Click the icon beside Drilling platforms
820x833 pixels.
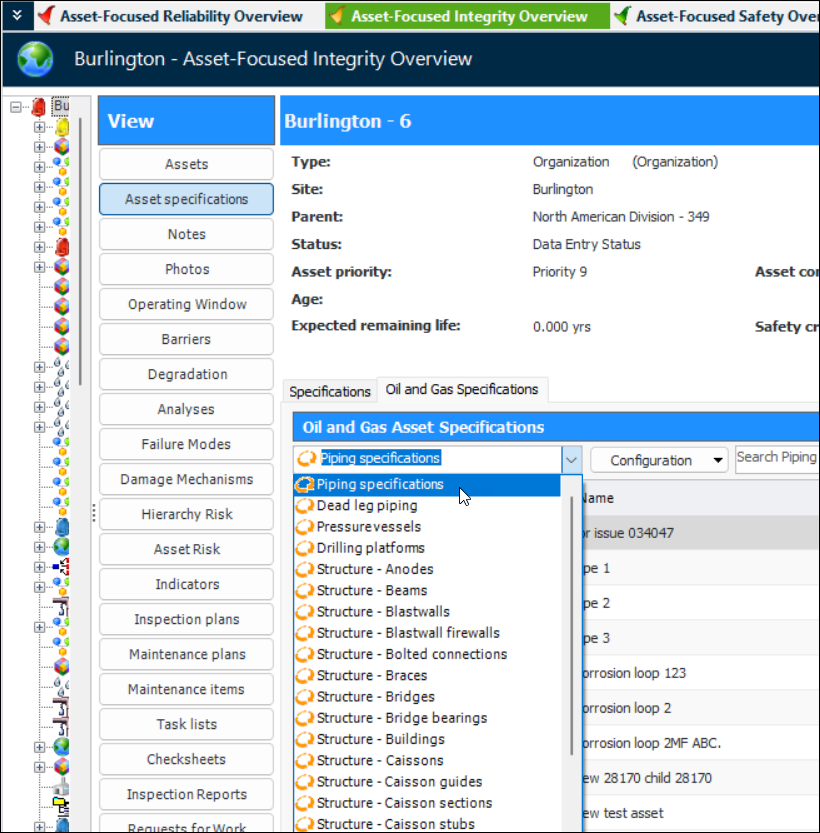pyautogui.click(x=305, y=548)
